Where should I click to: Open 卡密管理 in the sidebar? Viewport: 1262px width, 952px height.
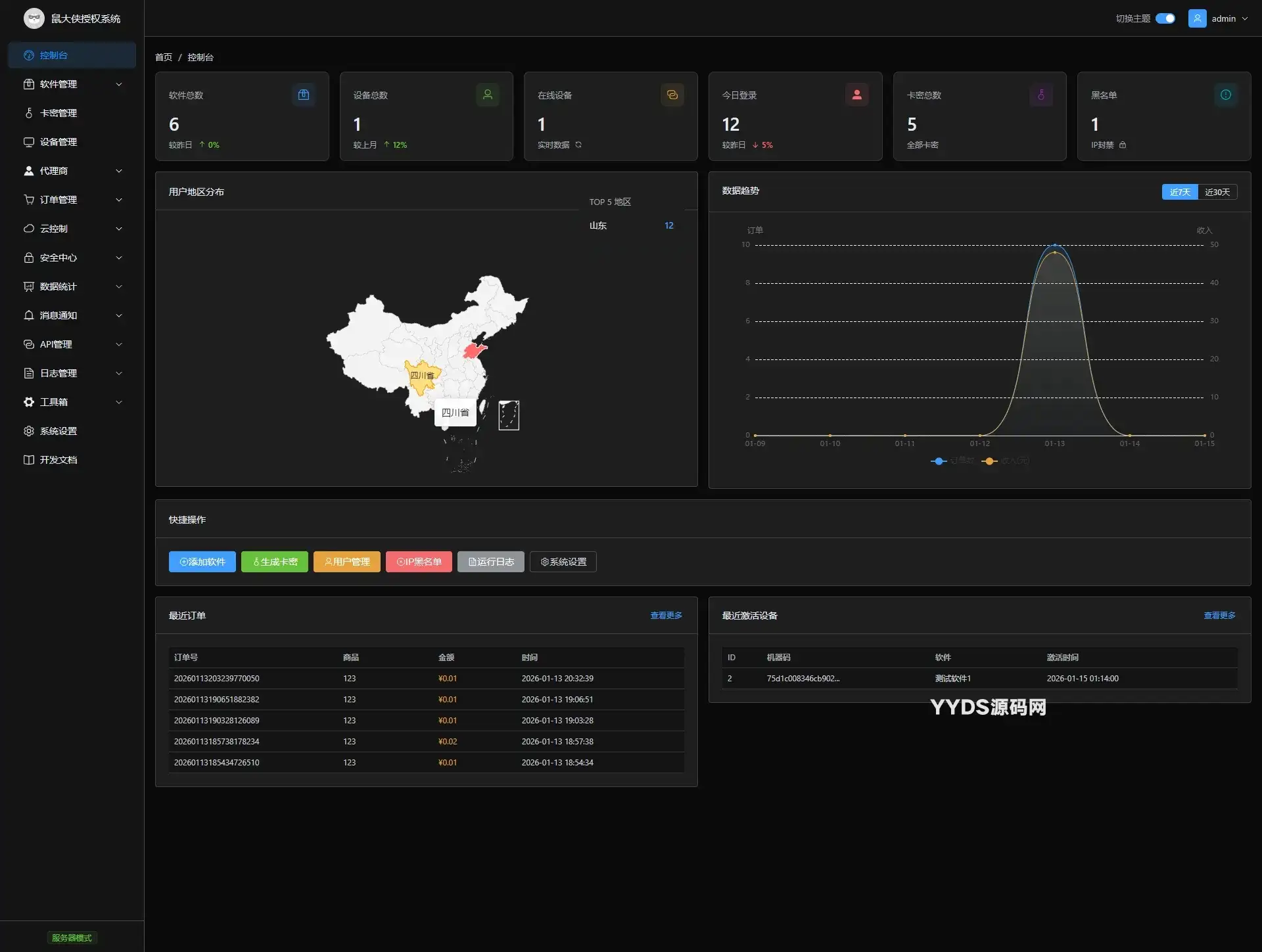[72, 113]
